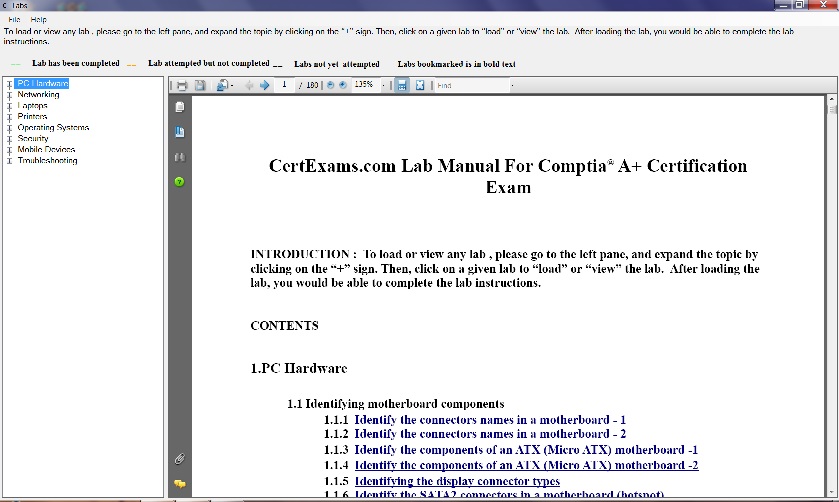Select Laptops in topic tree
This screenshot has width=839, height=502.
tap(32, 105)
